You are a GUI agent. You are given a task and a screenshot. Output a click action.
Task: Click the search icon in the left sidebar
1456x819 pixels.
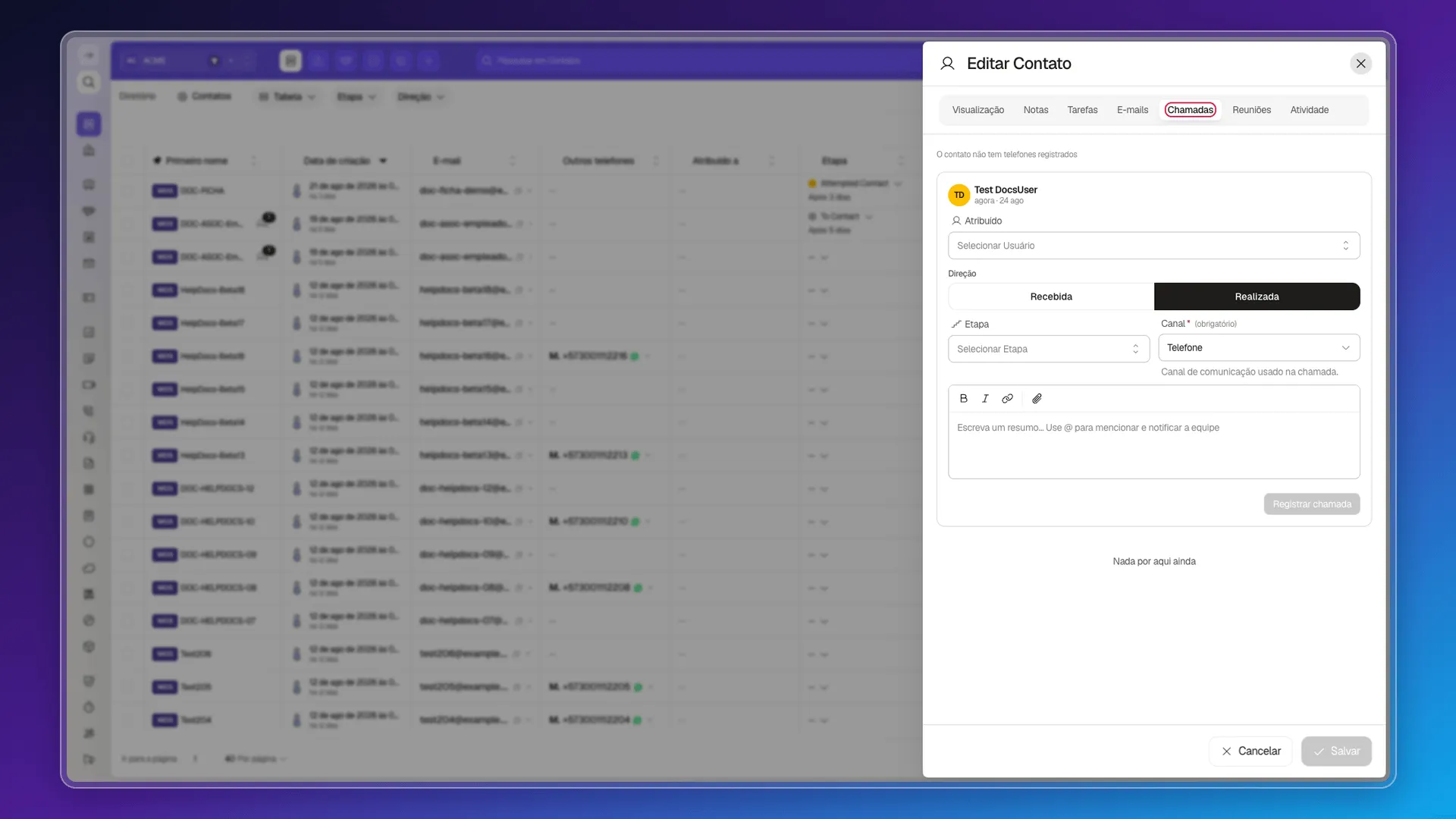tap(89, 82)
